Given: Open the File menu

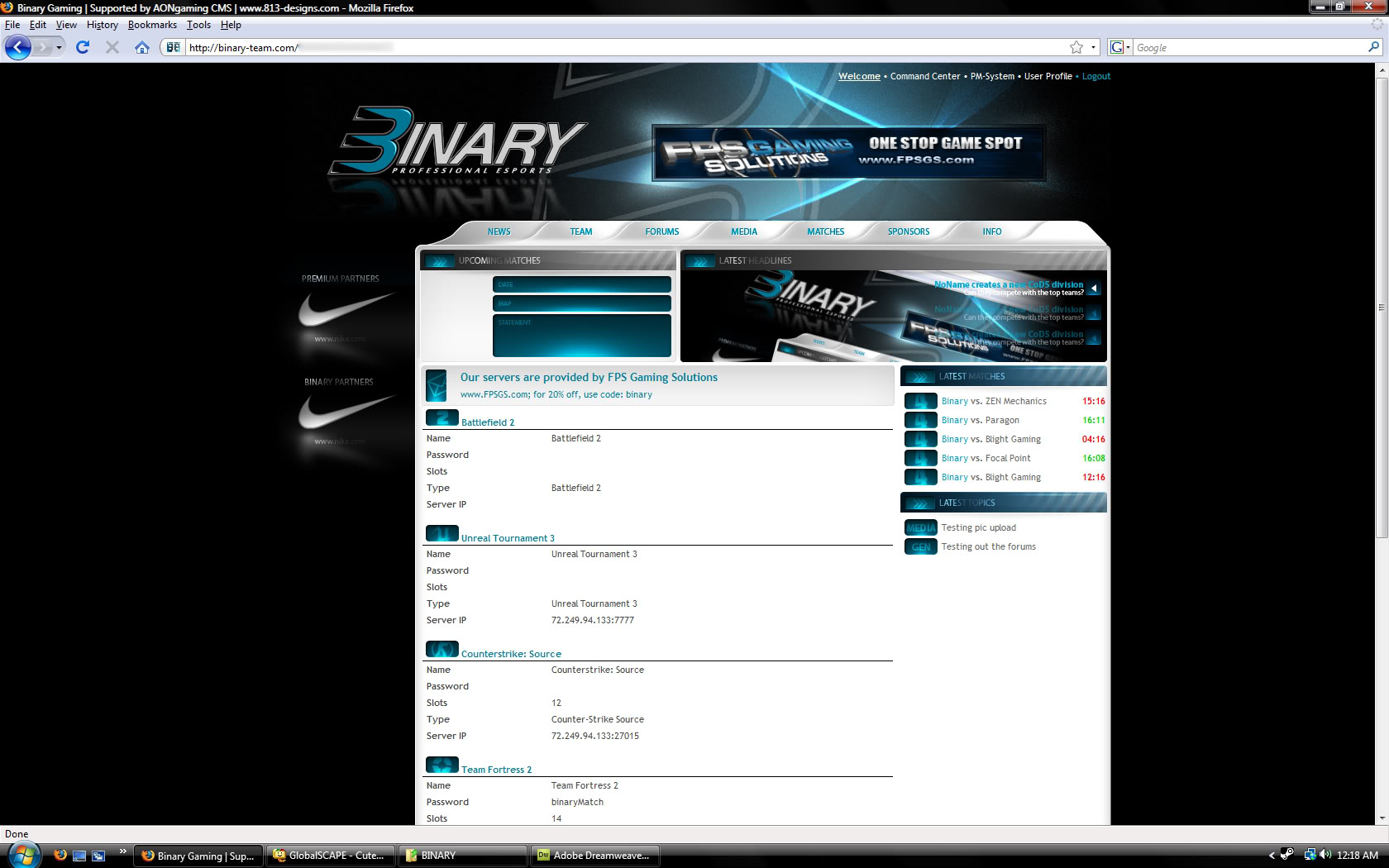Looking at the screenshot, I should tap(12, 25).
